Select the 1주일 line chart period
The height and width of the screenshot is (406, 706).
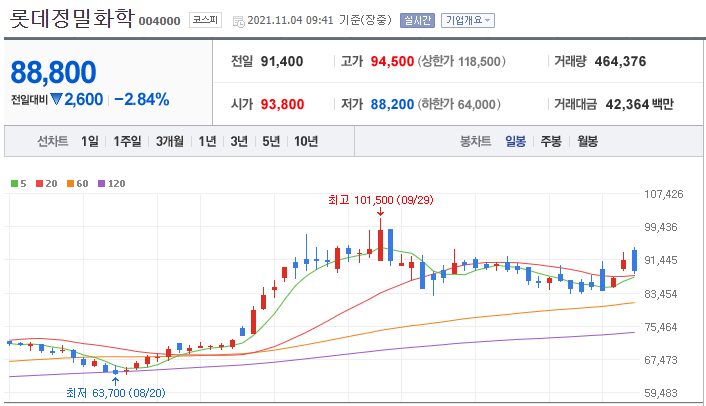(x=127, y=141)
